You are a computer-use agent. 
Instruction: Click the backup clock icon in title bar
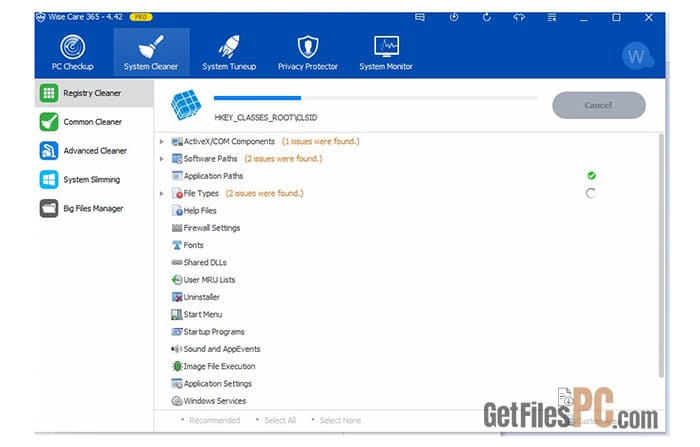(454, 17)
